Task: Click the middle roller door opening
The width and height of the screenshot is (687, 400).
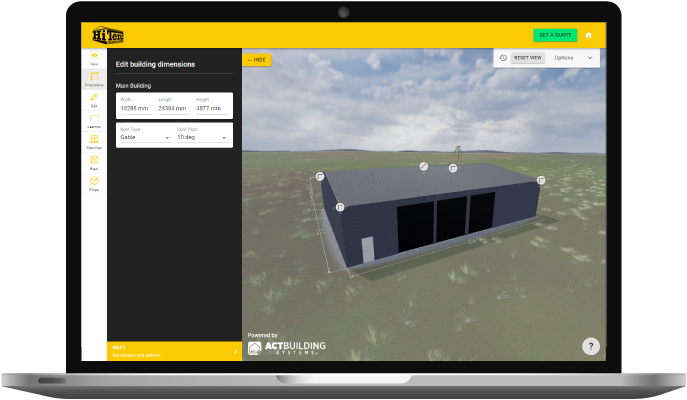Action: pyautogui.click(x=452, y=219)
